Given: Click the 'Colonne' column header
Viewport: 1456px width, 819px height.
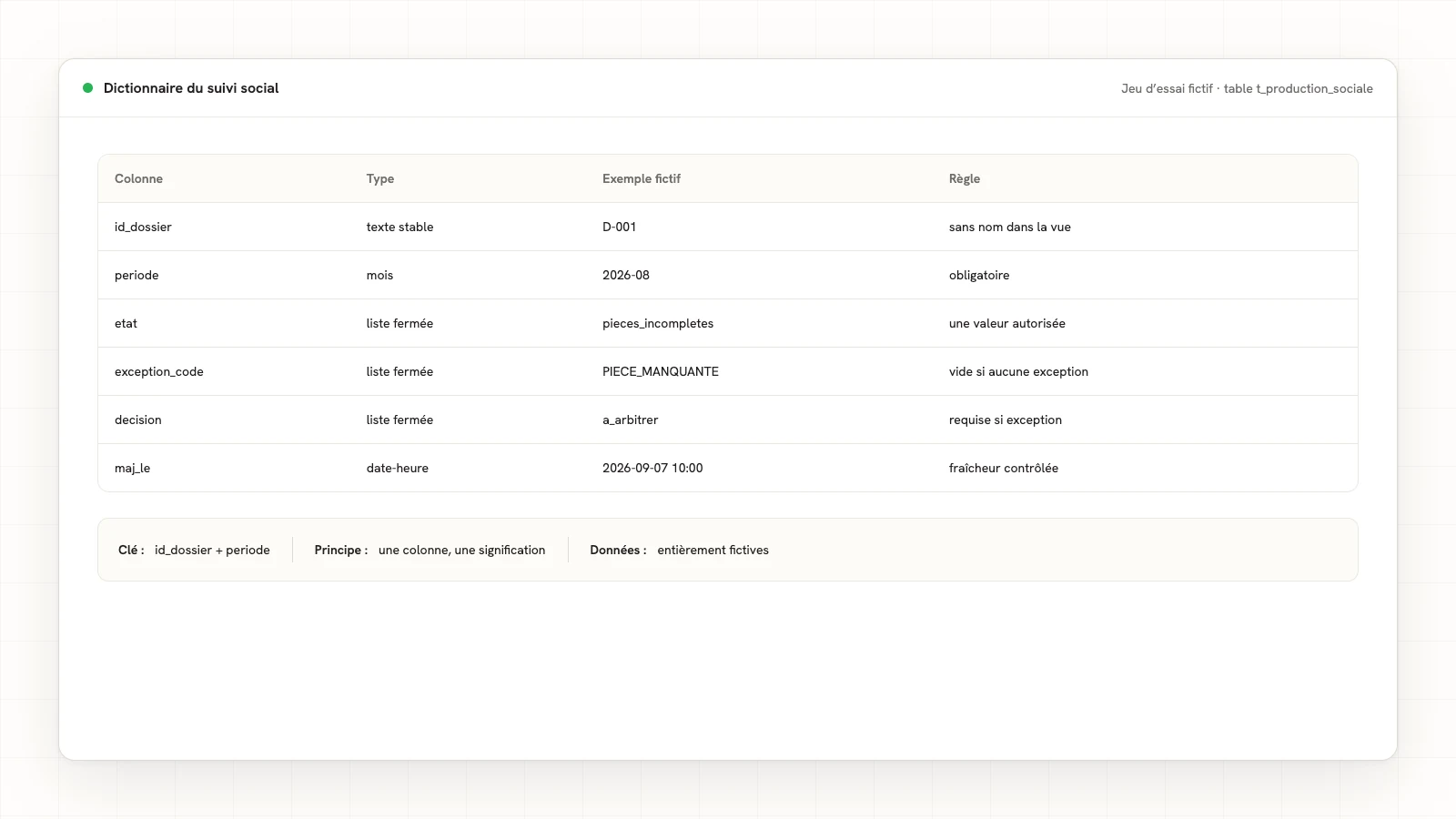Looking at the screenshot, I should 138,178.
